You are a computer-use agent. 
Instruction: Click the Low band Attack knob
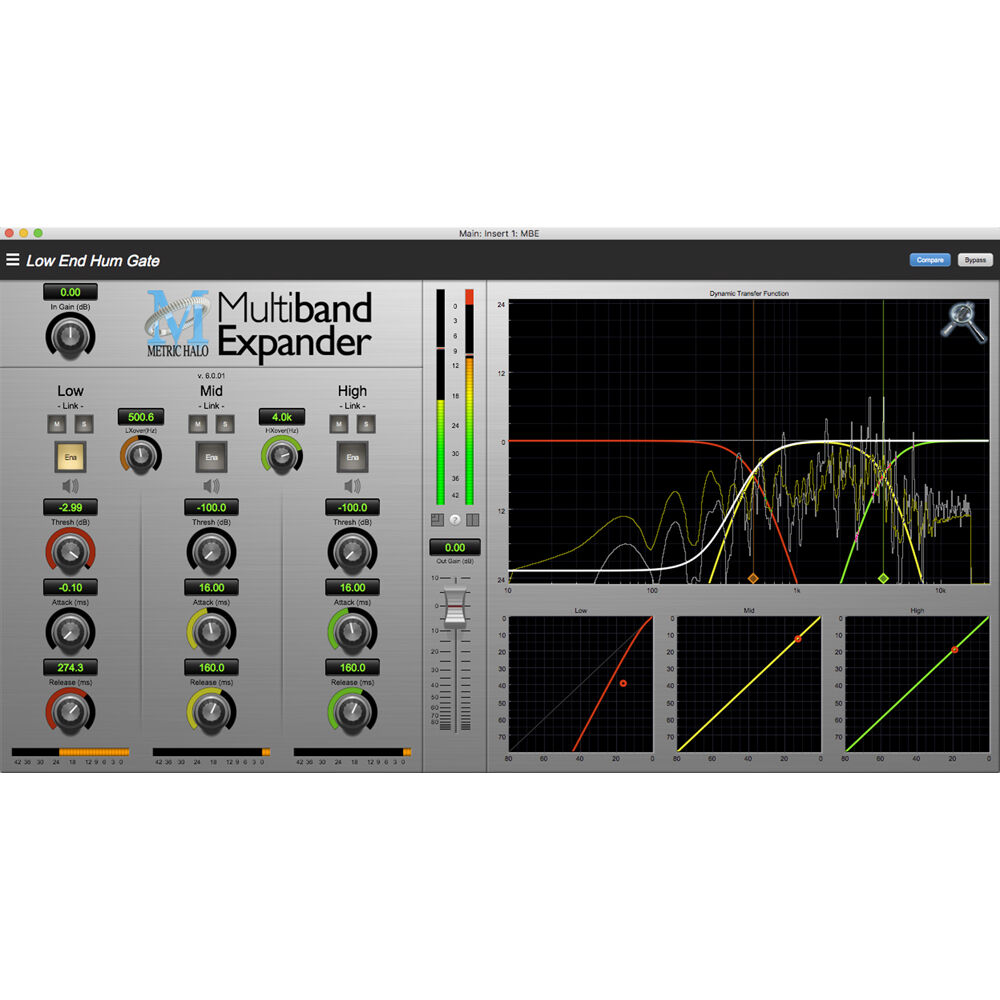pos(70,631)
